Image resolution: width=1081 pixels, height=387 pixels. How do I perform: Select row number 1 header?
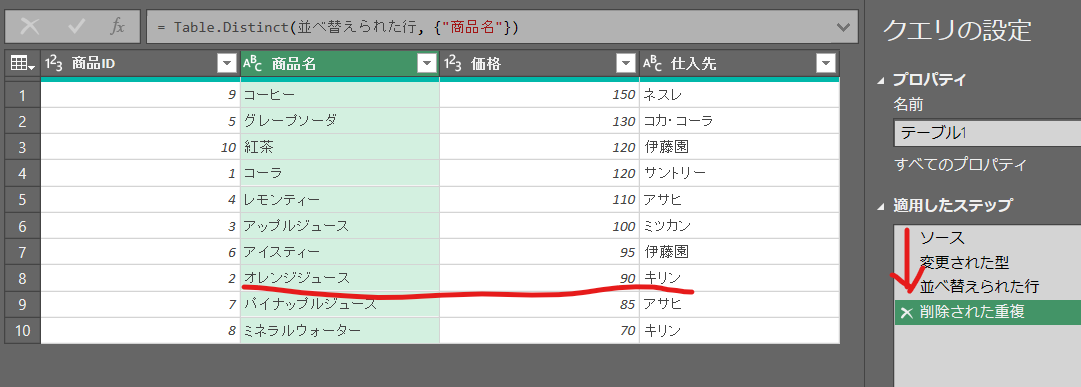coord(23,95)
